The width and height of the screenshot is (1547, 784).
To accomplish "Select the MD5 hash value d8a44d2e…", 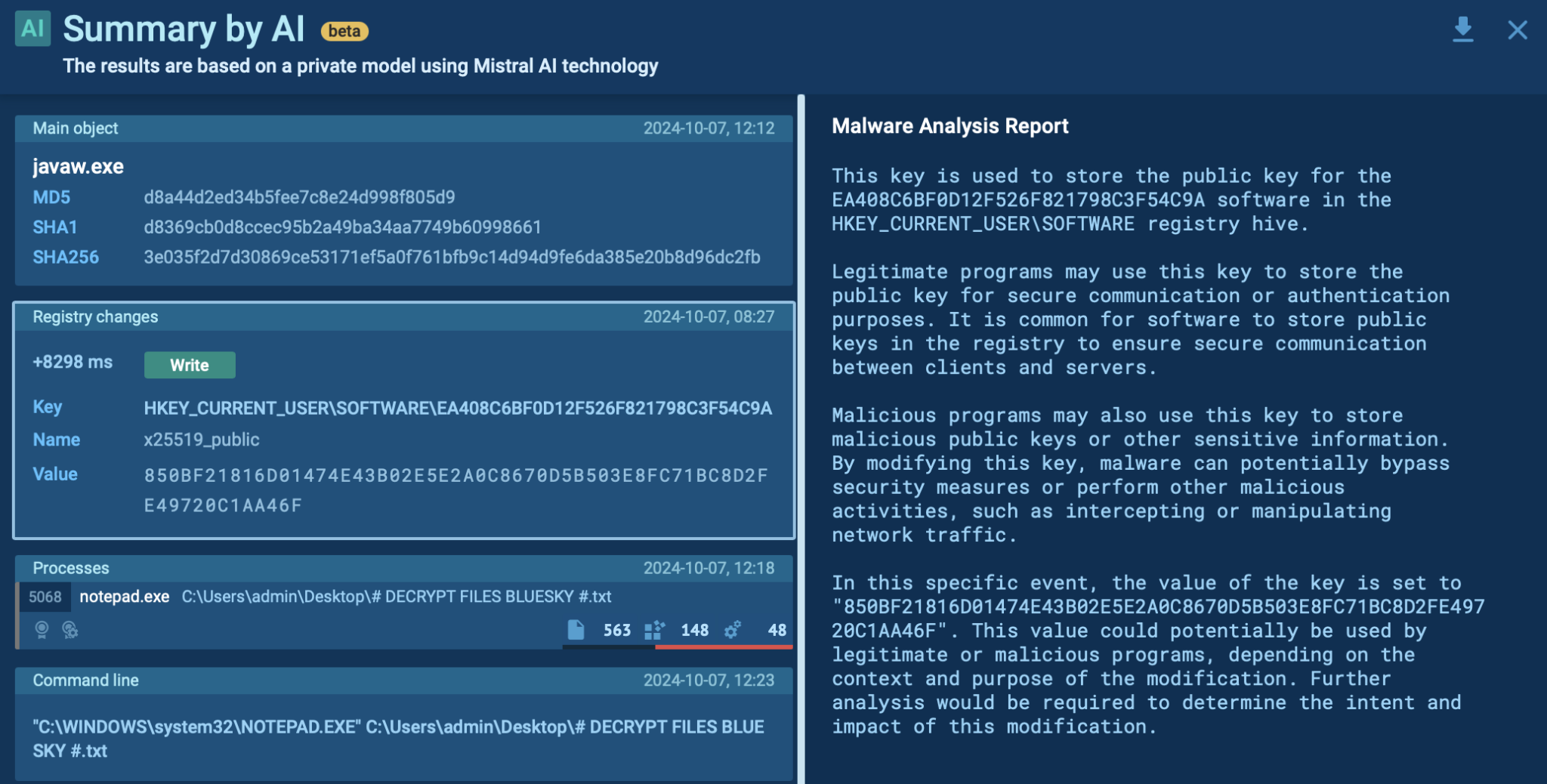I will 299,197.
